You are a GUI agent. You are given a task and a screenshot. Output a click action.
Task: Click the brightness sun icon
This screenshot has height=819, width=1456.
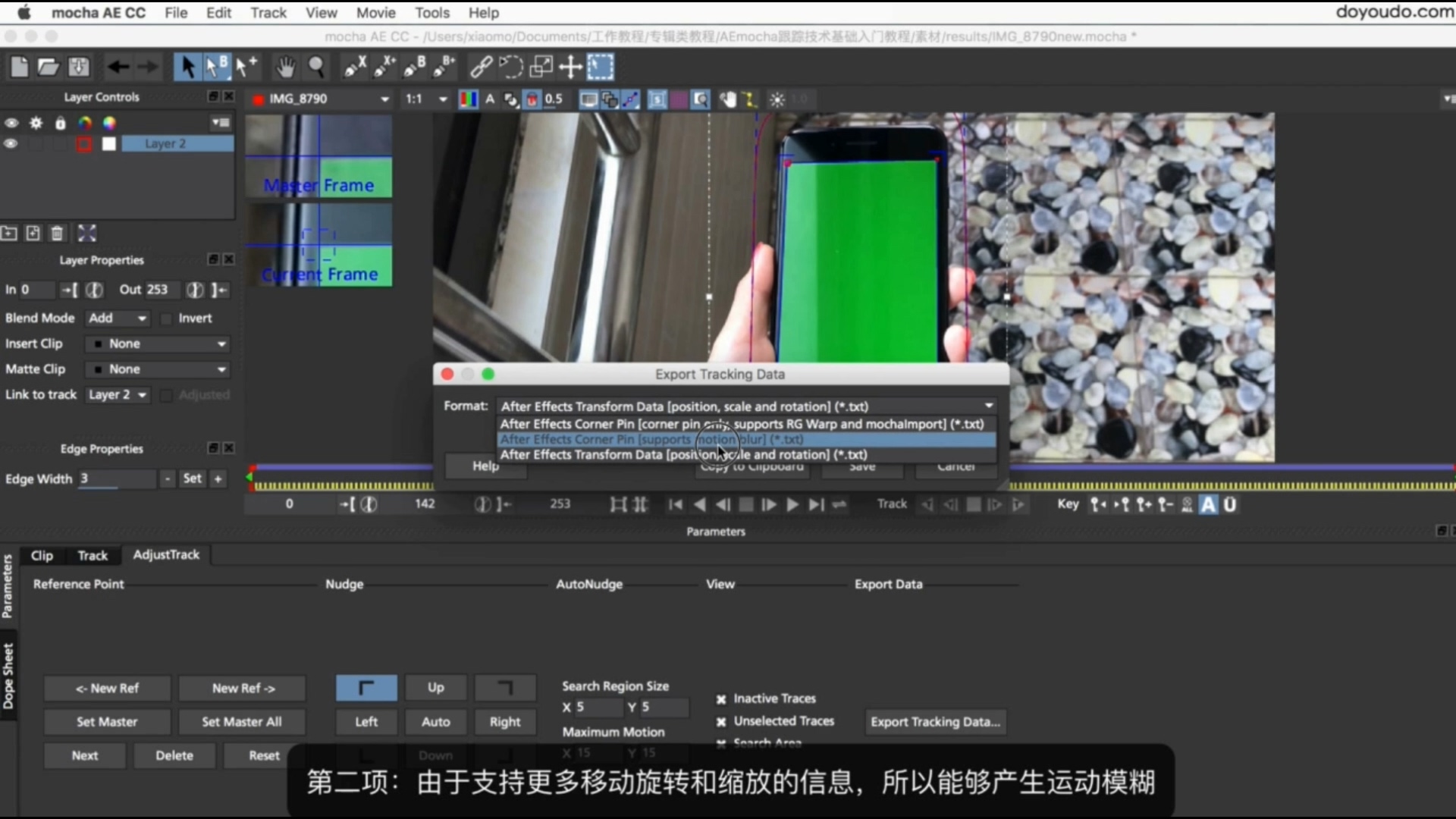pos(777,99)
